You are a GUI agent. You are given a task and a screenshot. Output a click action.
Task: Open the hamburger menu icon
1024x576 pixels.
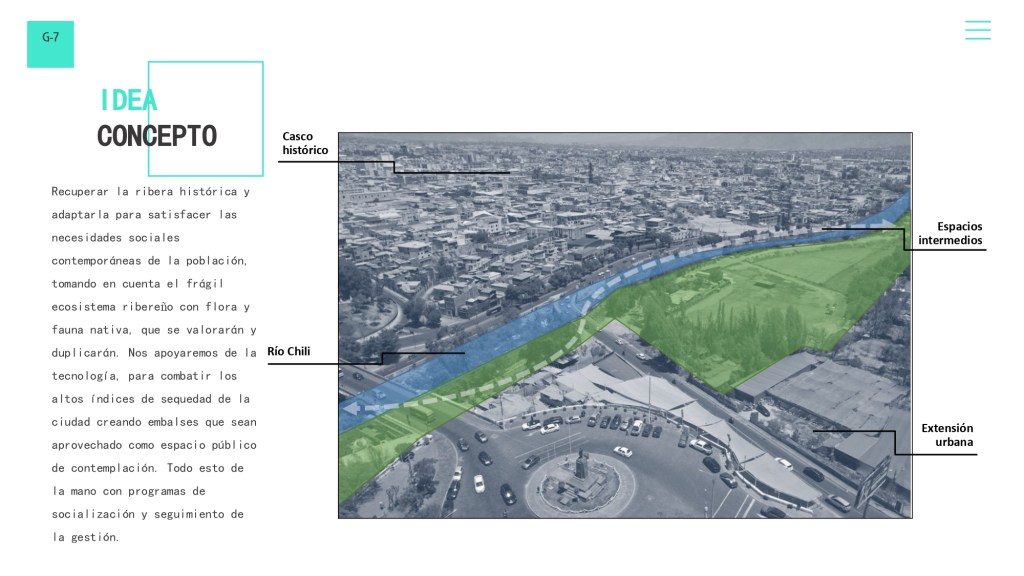[x=977, y=30]
